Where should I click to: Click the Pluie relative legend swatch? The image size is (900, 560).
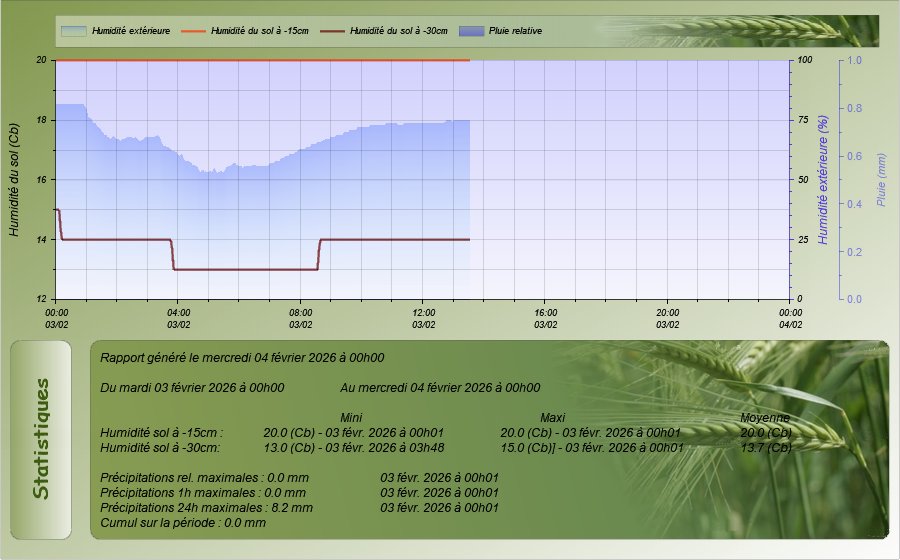[x=470, y=31]
